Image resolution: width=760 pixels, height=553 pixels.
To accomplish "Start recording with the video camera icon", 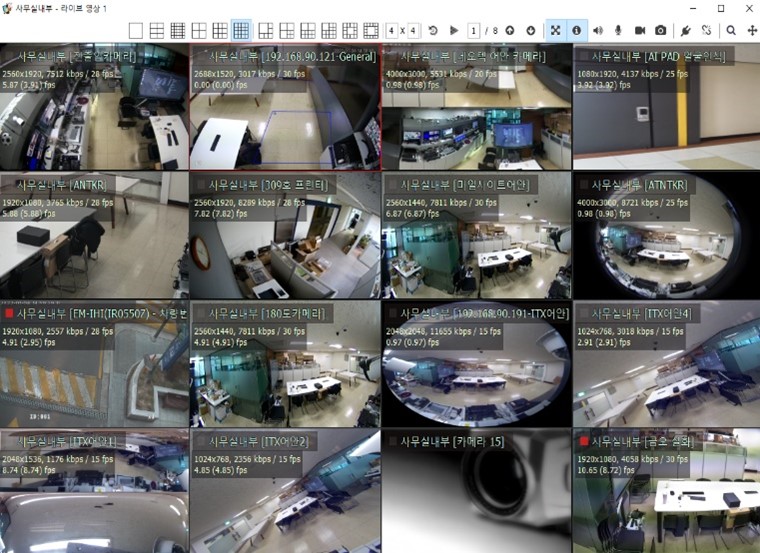I will (x=640, y=31).
